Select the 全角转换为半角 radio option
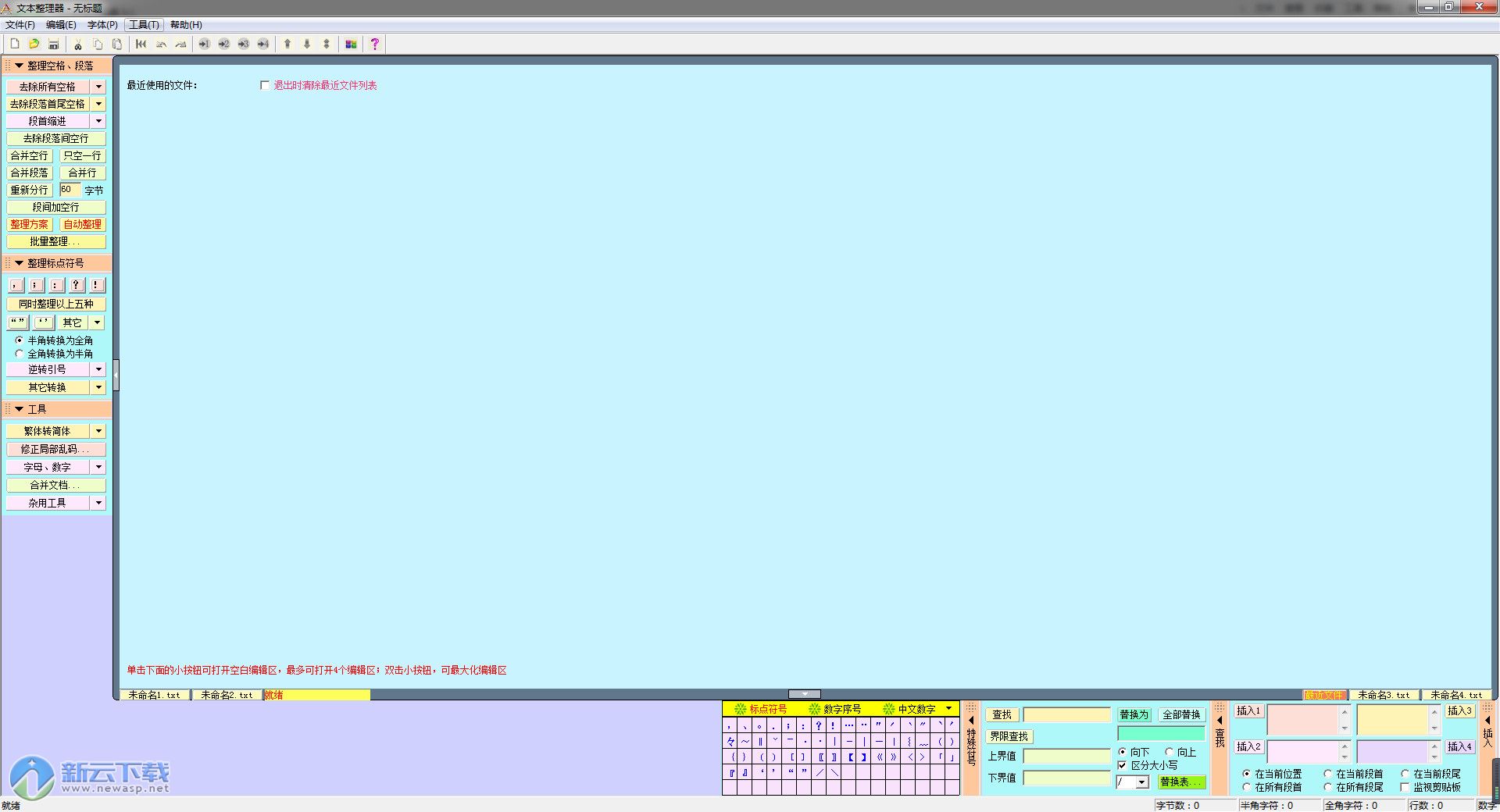 (x=20, y=354)
